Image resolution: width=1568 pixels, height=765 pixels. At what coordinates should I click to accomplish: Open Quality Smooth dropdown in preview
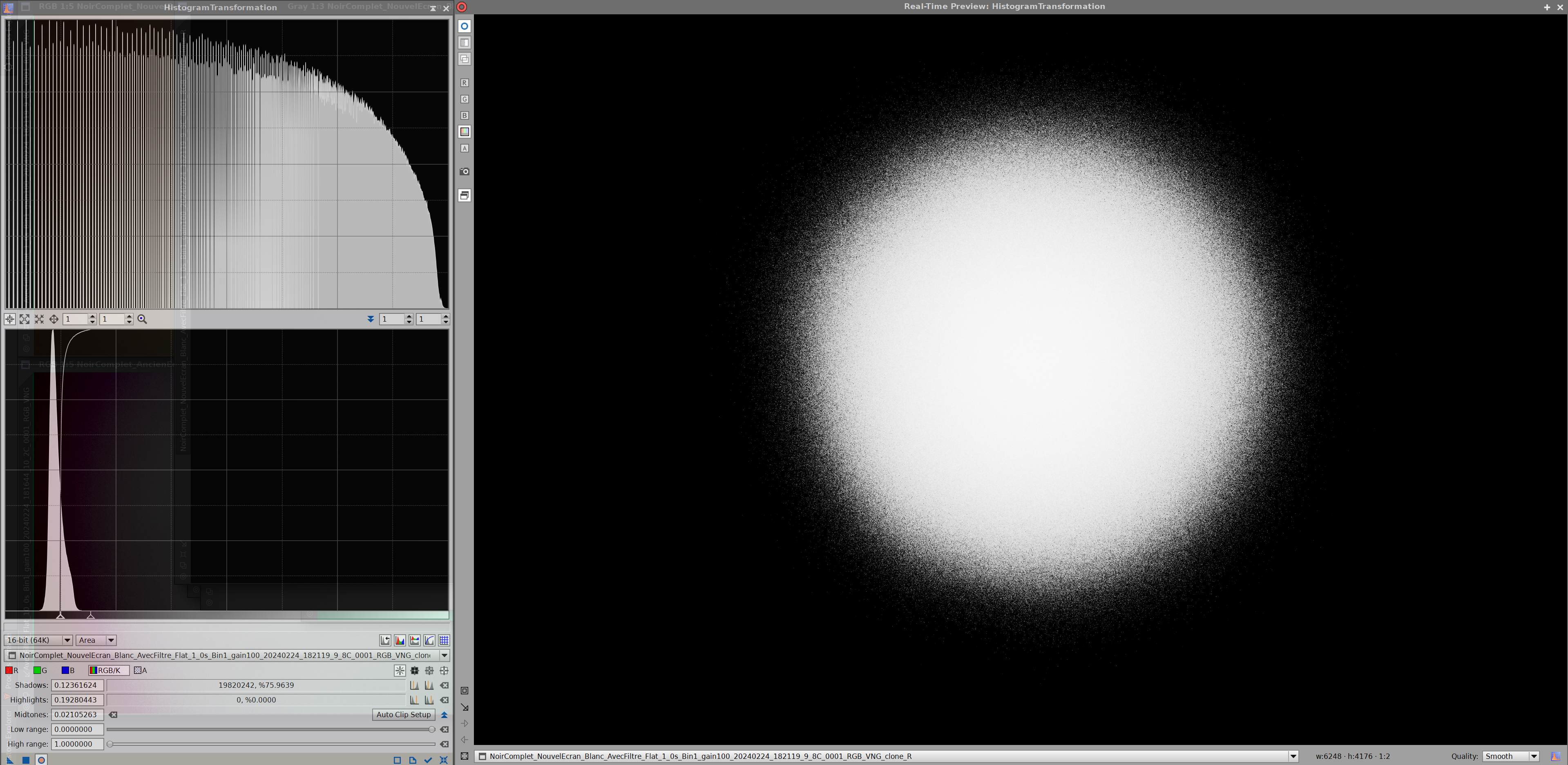pos(1510,756)
